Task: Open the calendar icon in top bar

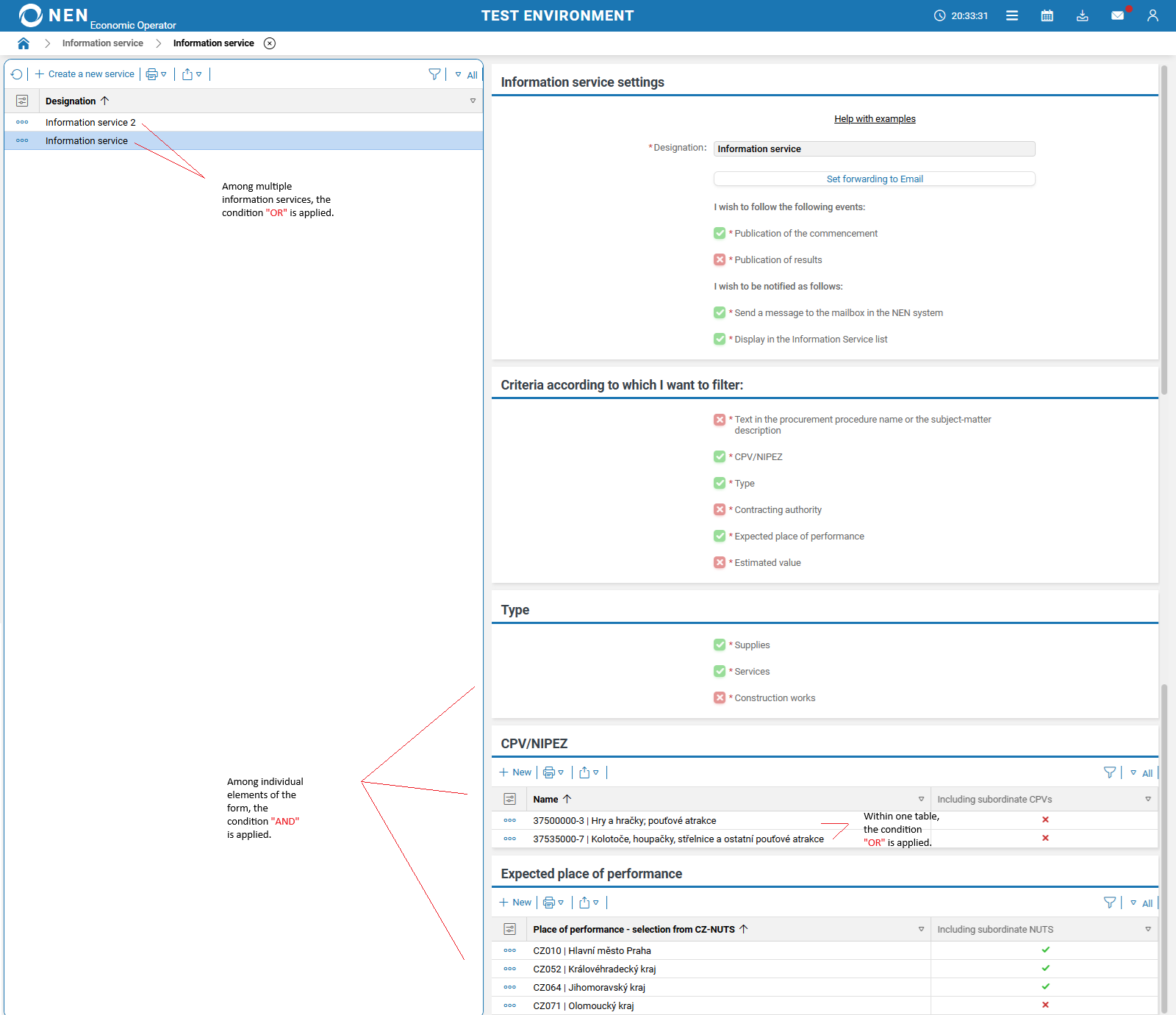Action: (x=1047, y=15)
